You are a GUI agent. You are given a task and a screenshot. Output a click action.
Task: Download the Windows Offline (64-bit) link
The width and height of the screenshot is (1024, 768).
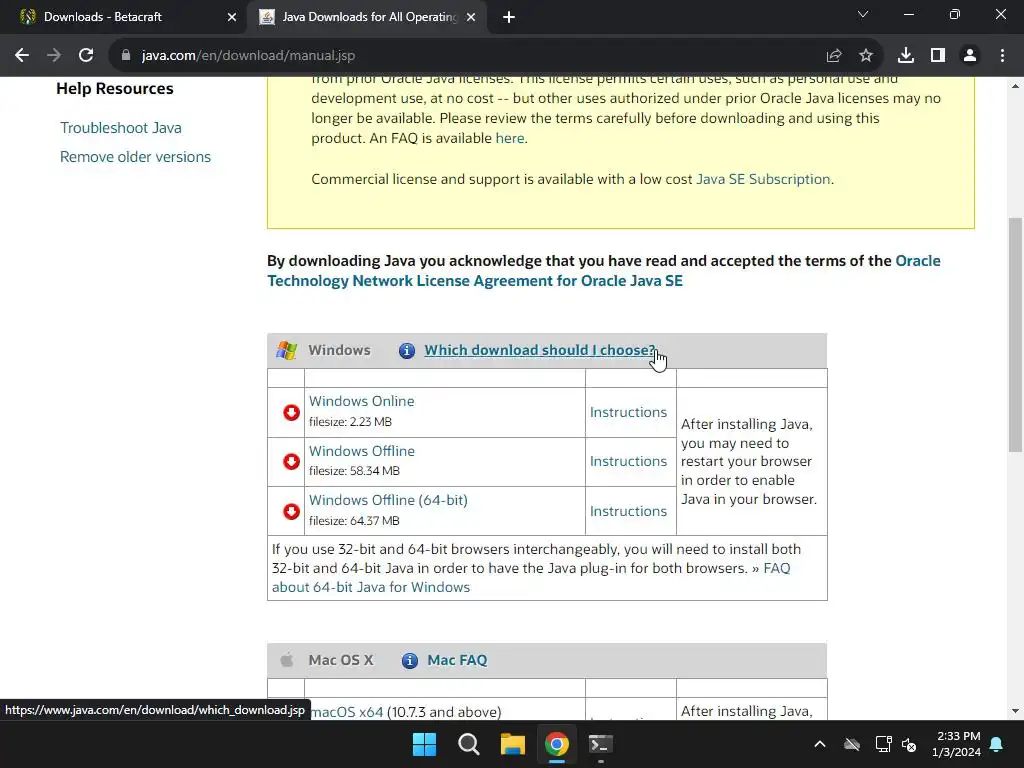coord(388,500)
